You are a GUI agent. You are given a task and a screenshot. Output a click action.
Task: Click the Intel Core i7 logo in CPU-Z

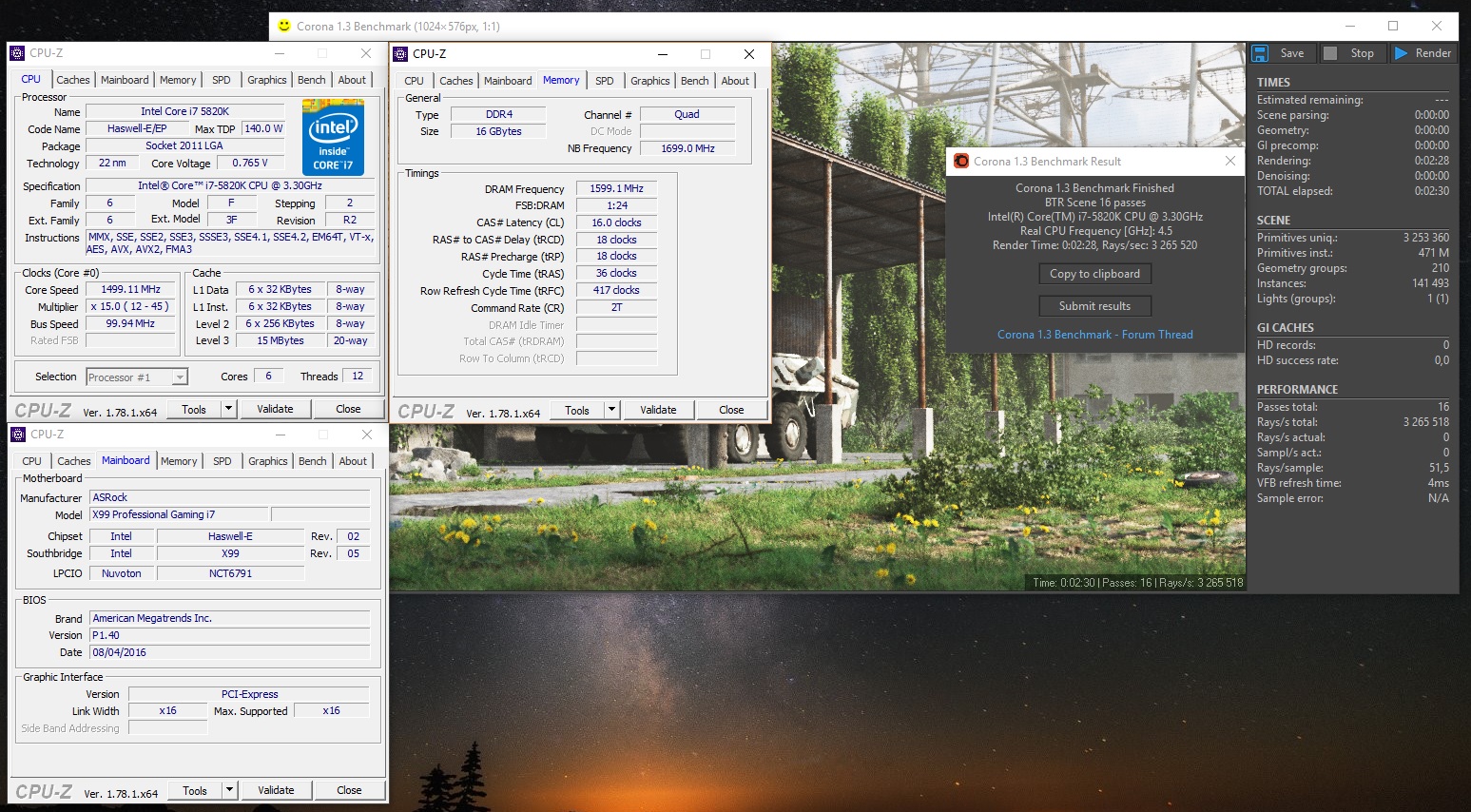(x=333, y=138)
